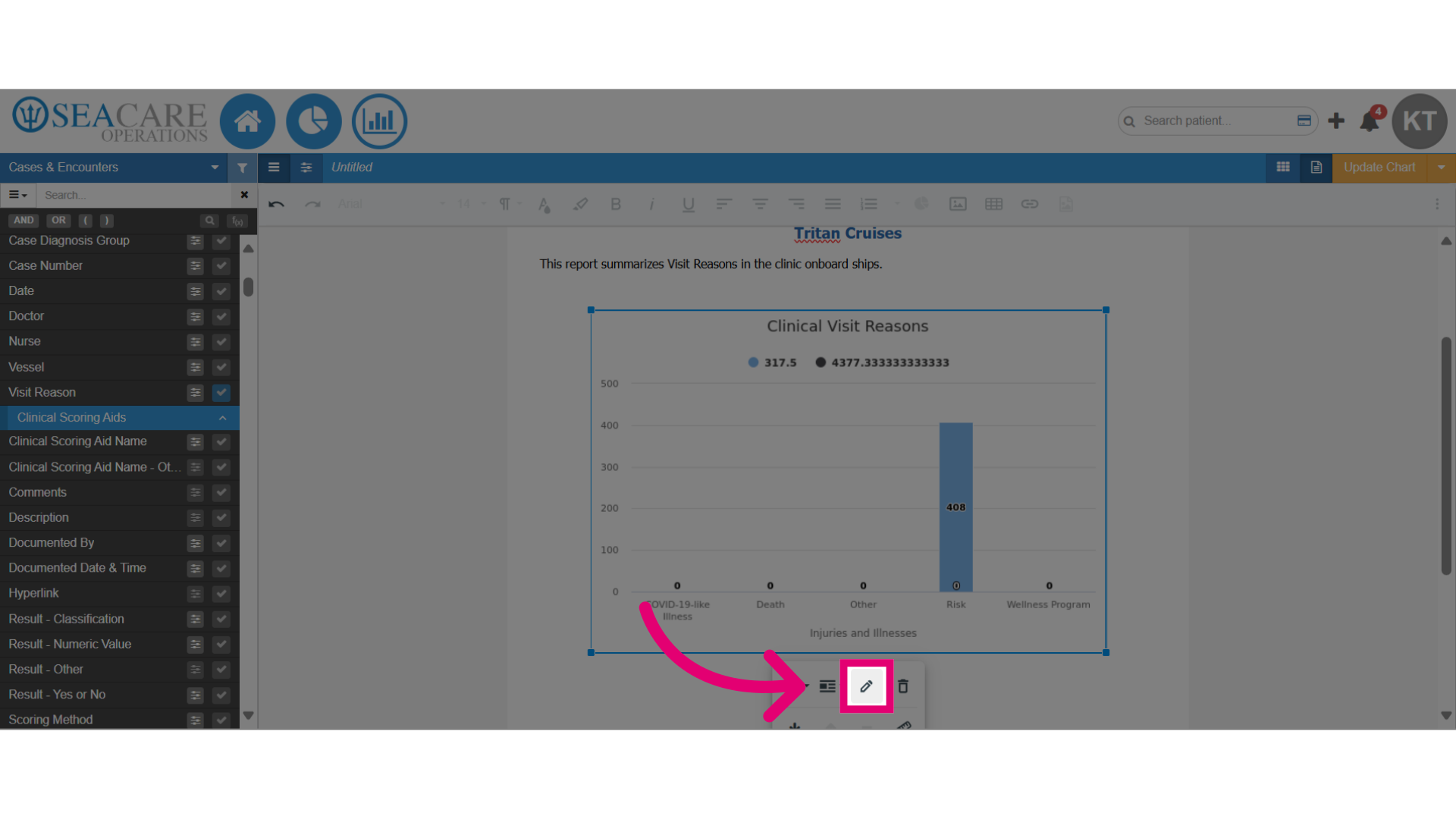Open numbered list options dropdown

pyautogui.click(x=897, y=204)
